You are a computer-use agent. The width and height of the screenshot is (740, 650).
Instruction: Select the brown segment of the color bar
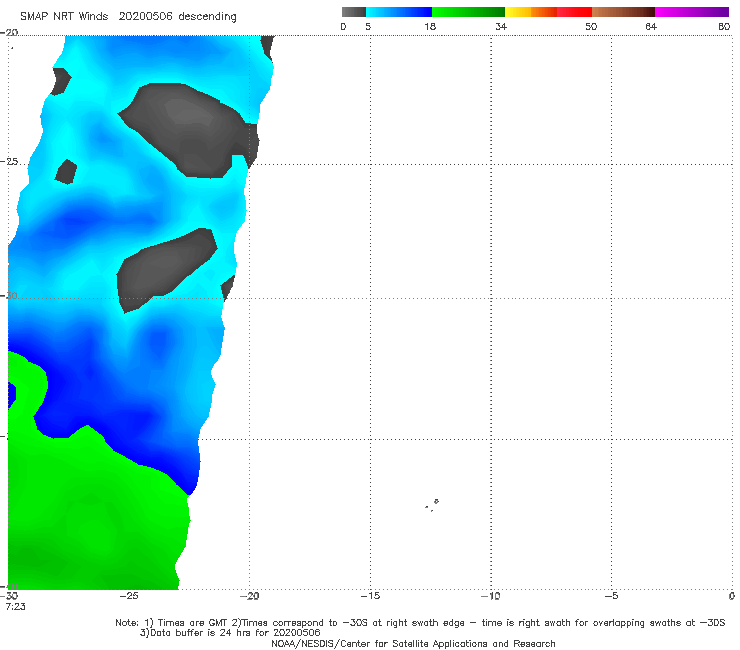tap(623, 12)
